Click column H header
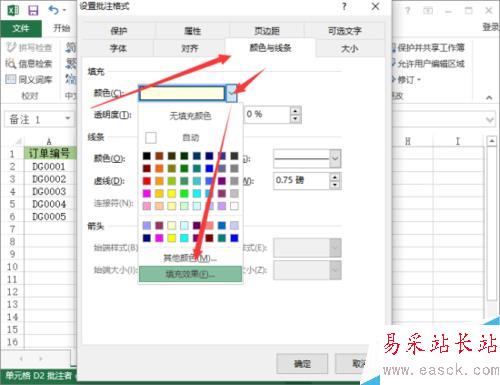500x385 pixels. click(x=408, y=141)
